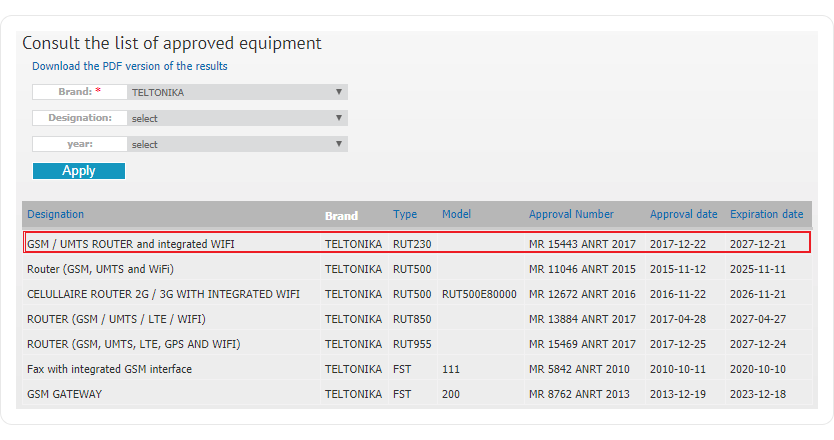
Task: Sort by Approval Number header
Action: click(x=571, y=214)
